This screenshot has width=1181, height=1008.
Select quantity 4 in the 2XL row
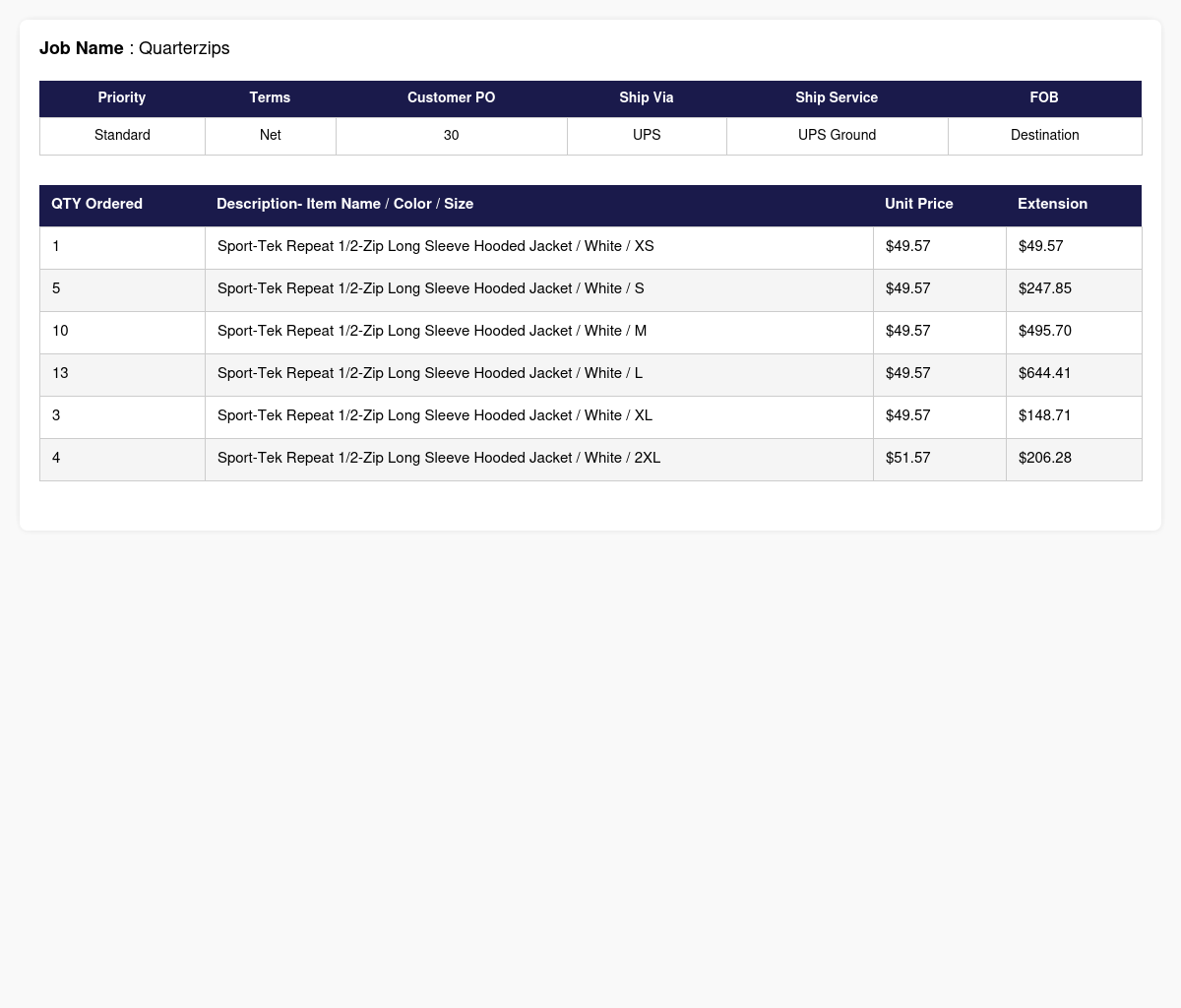coord(122,459)
